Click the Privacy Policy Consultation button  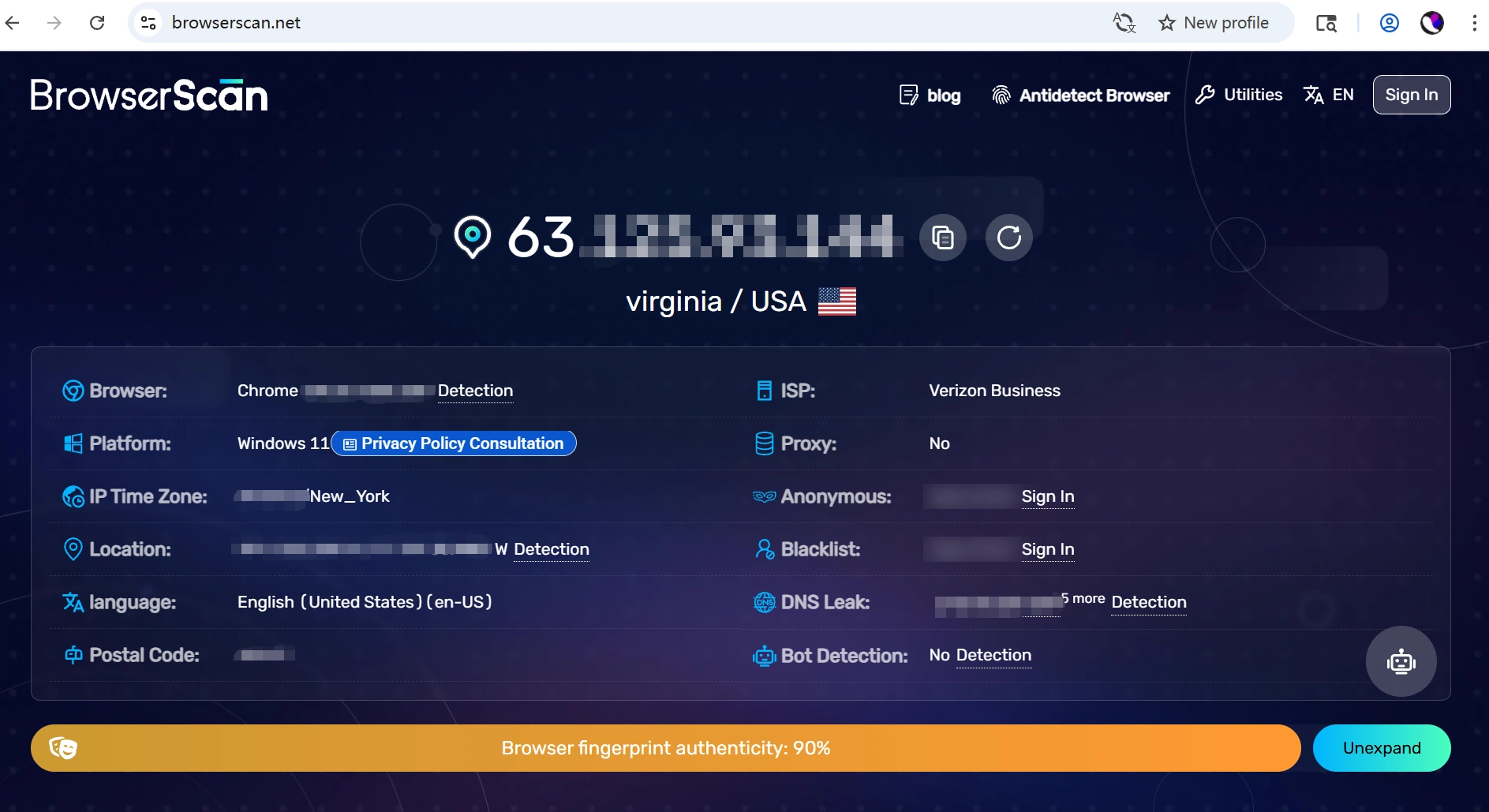(x=454, y=443)
